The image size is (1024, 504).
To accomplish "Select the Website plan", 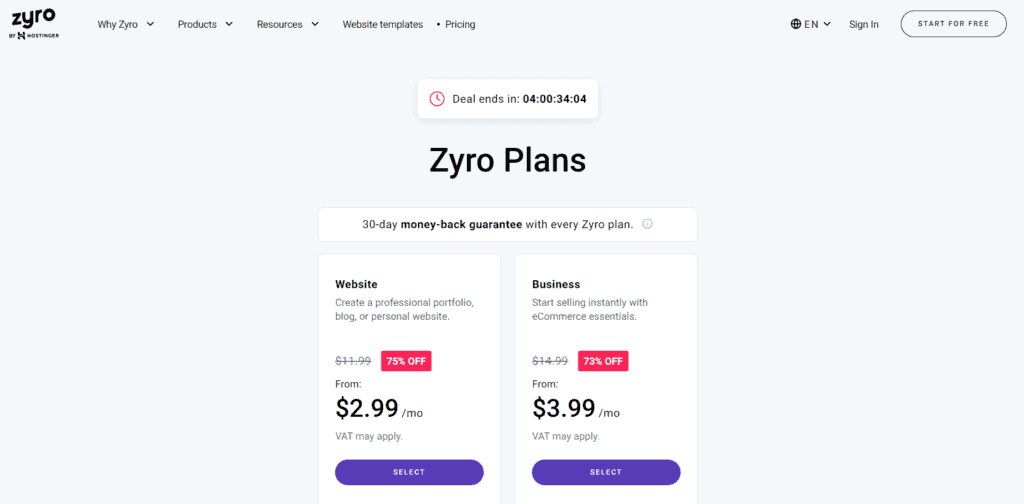I will point(409,472).
